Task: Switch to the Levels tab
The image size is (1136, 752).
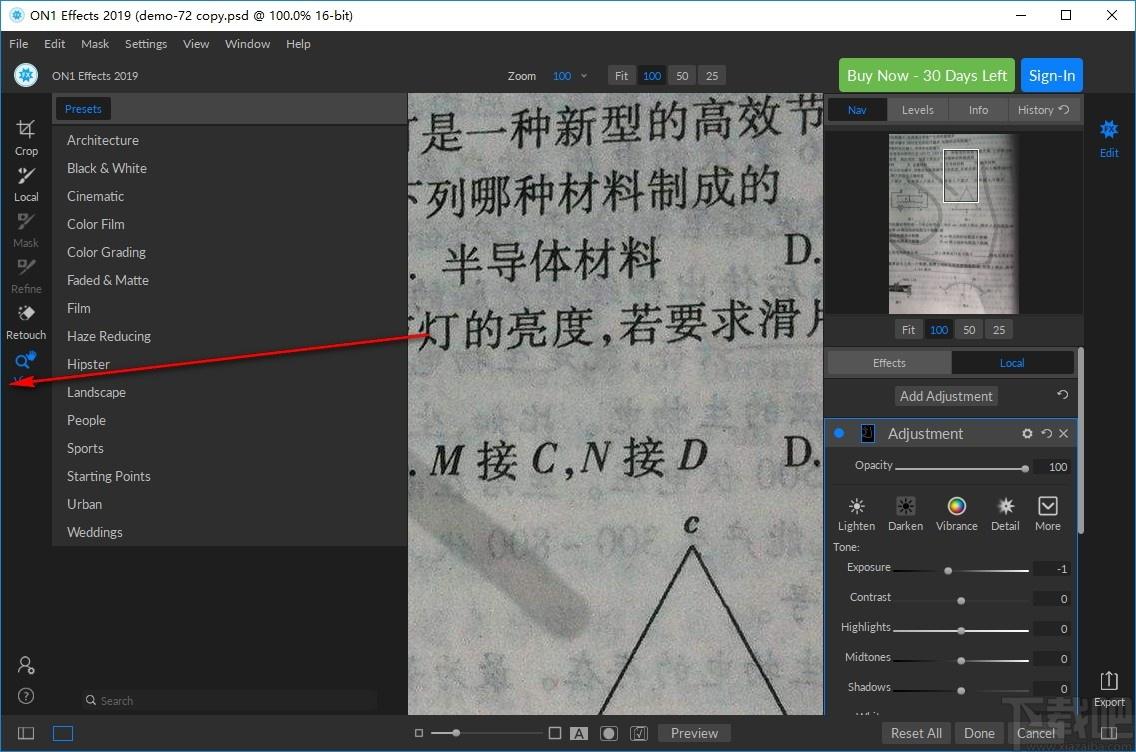Action: [x=917, y=109]
